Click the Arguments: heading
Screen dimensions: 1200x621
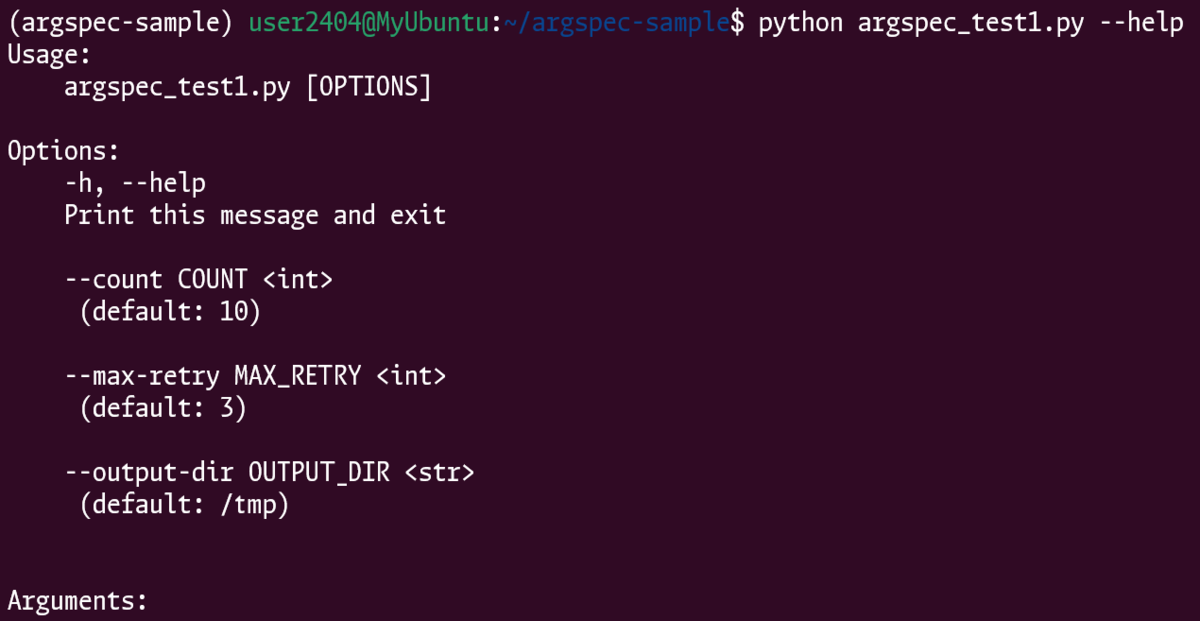pos(78,601)
